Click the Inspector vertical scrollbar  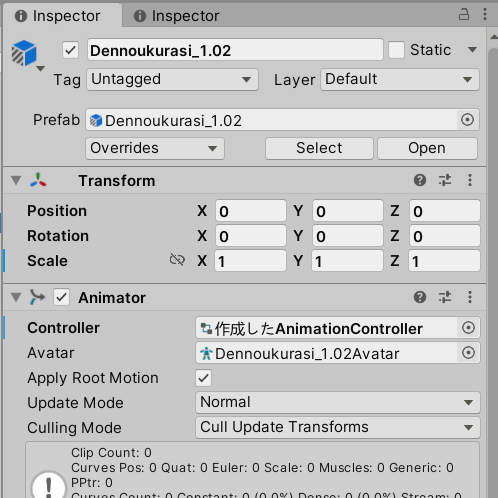(493, 273)
